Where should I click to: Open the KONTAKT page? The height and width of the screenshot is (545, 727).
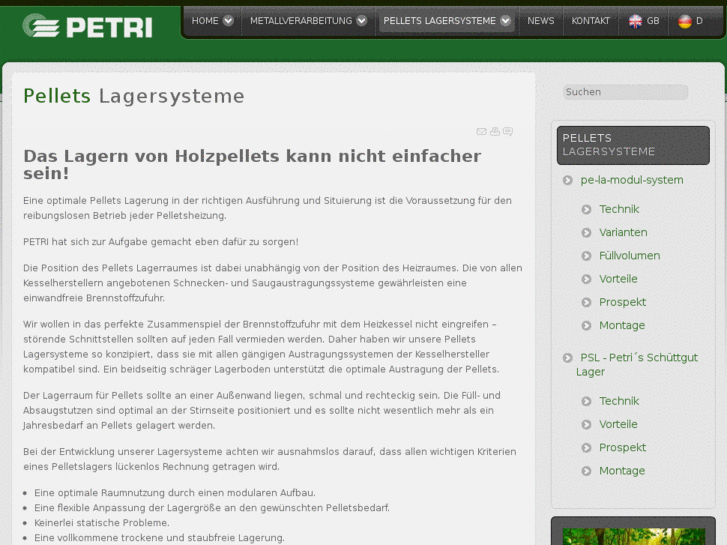(590, 21)
